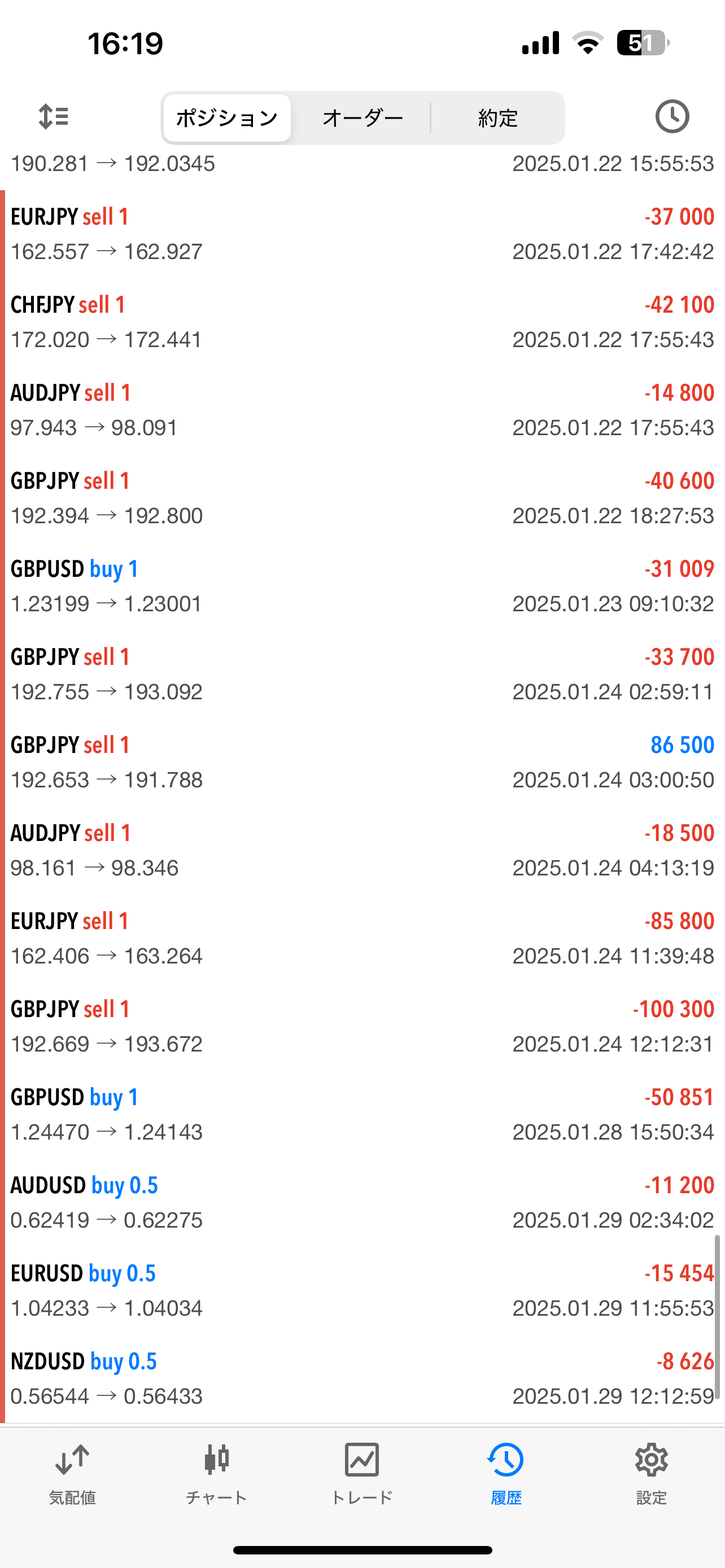Tap the EURUSD buy 0.5 position

(362, 1290)
